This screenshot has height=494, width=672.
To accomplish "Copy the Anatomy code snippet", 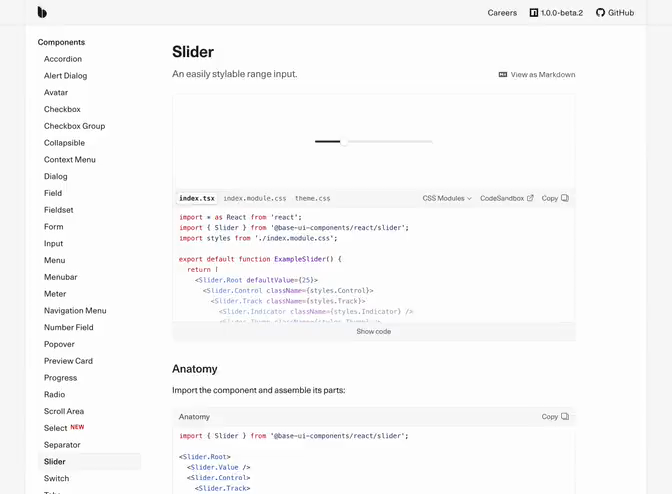I will (555, 416).
